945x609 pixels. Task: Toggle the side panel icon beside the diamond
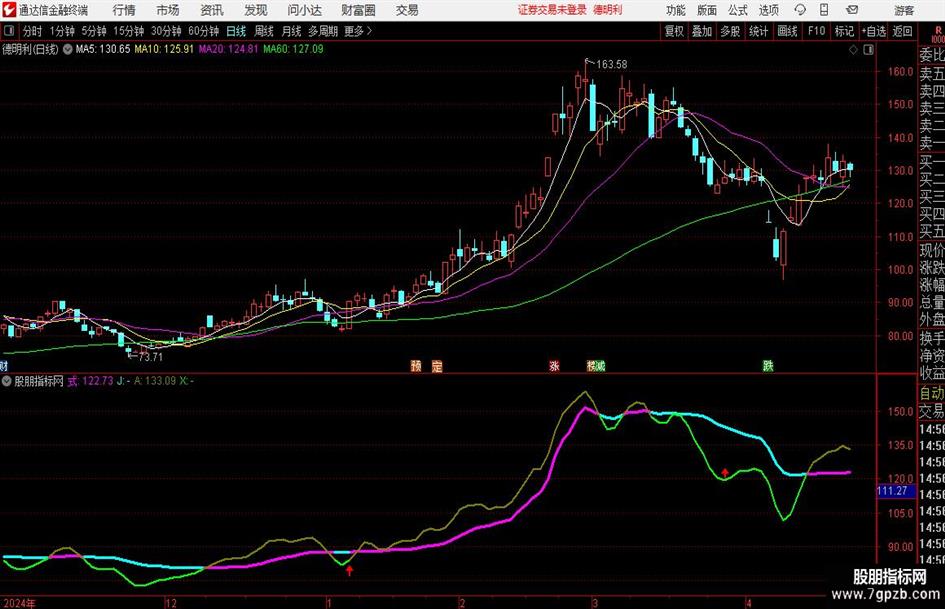pyautogui.click(x=868, y=50)
